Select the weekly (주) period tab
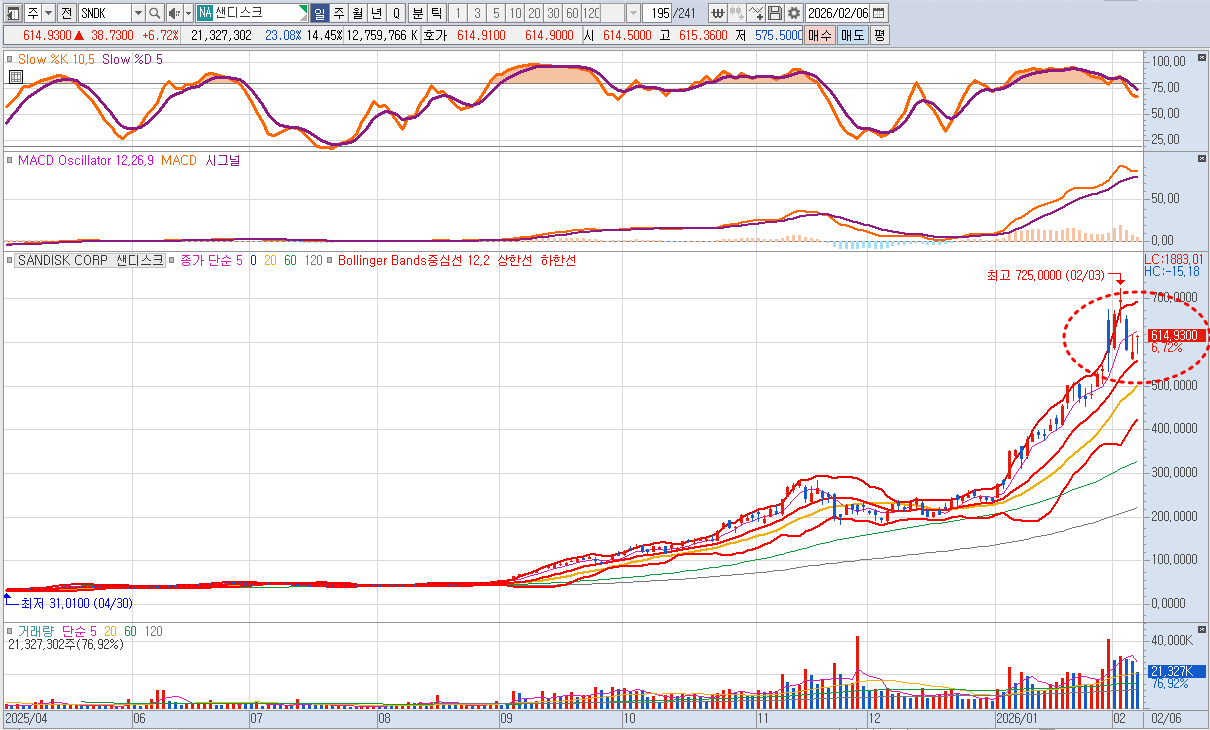The height and width of the screenshot is (730, 1210). 338,13
